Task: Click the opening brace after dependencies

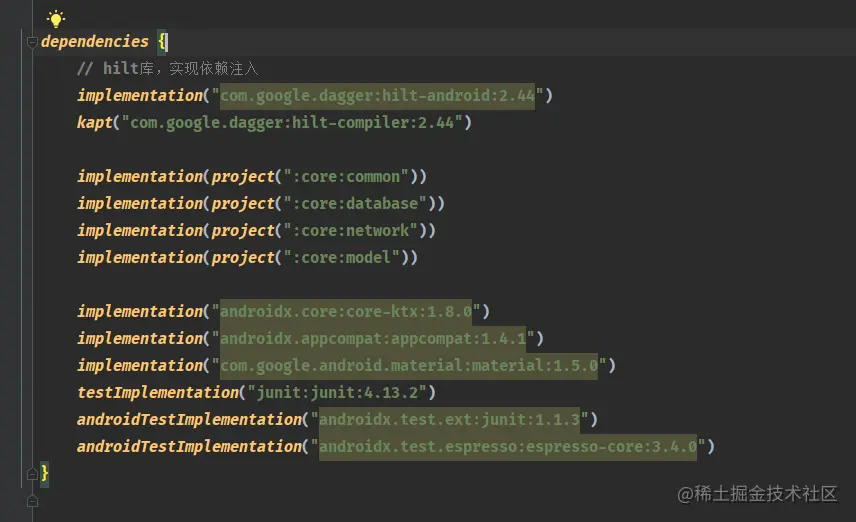Action: [162, 41]
